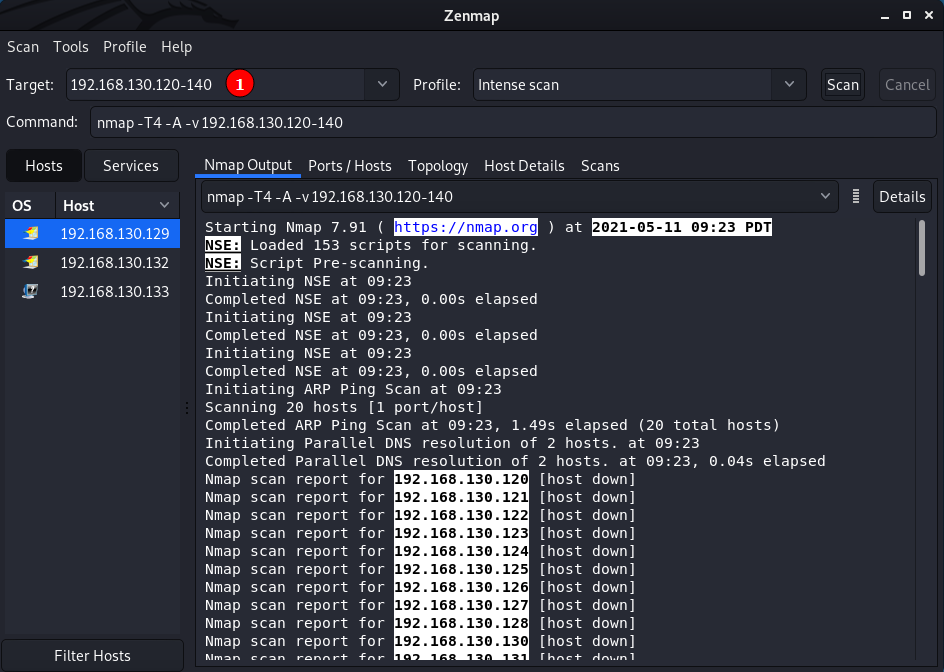Click IP 192.168.130.122 in output
Screen dimensions: 944x672
[x=461, y=515]
